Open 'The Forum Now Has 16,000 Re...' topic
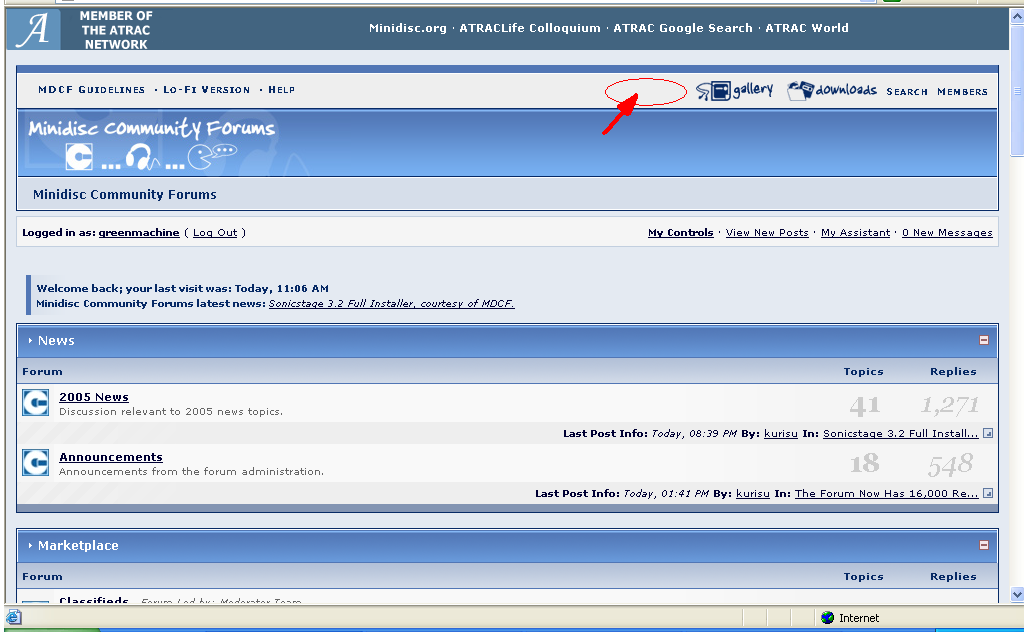Viewport: 1024px width, 640px height. (x=886, y=494)
